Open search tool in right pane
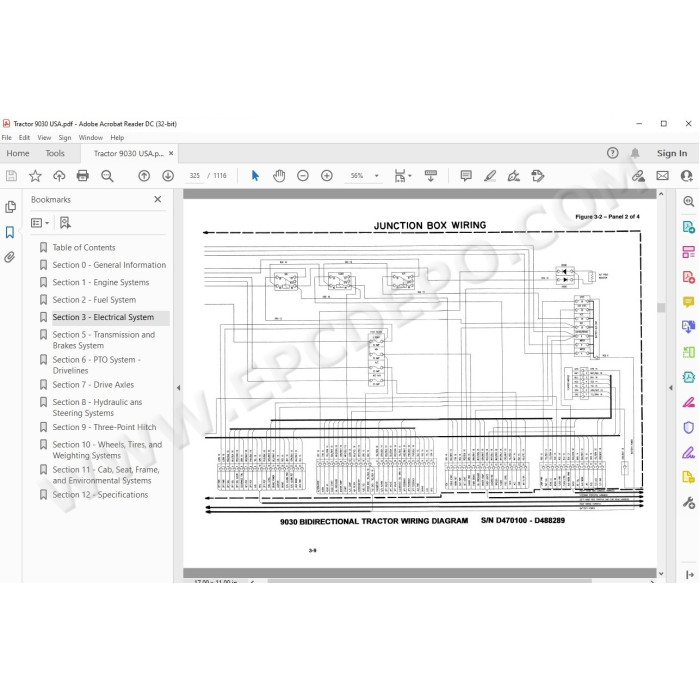Viewport: 700px width, 700px height. [x=688, y=201]
